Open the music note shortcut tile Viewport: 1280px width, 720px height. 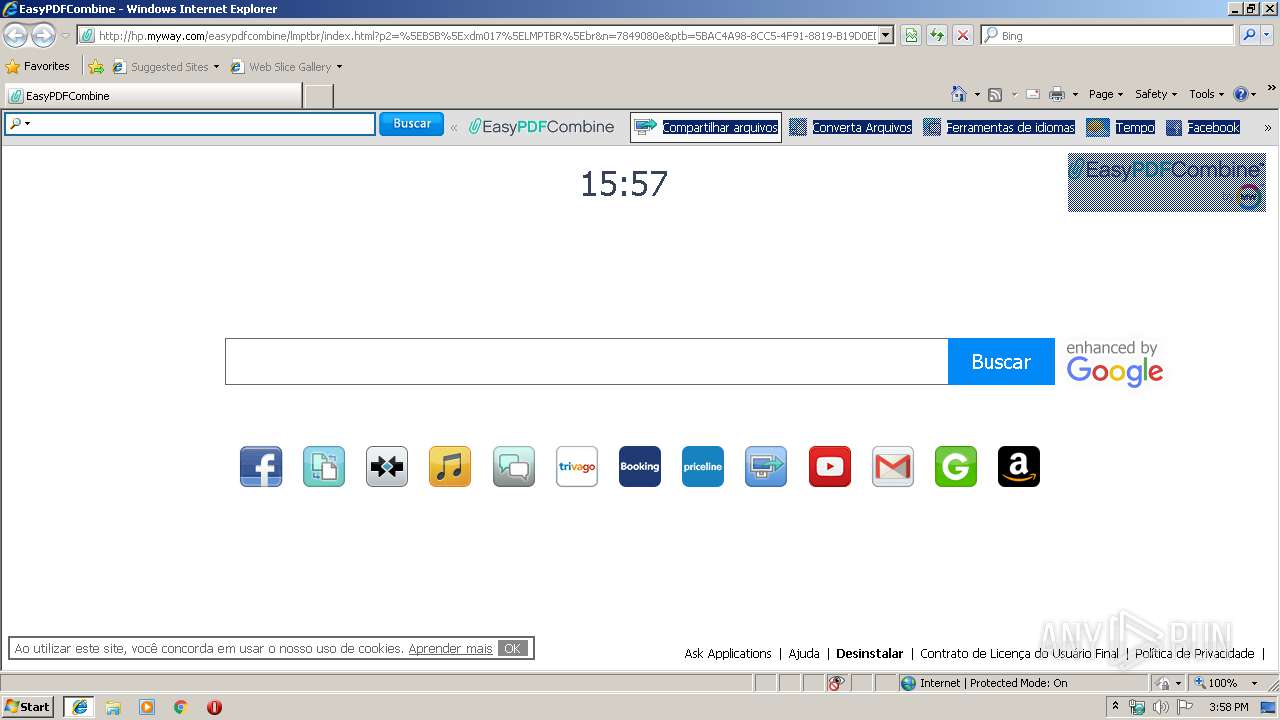pyautogui.click(x=450, y=467)
